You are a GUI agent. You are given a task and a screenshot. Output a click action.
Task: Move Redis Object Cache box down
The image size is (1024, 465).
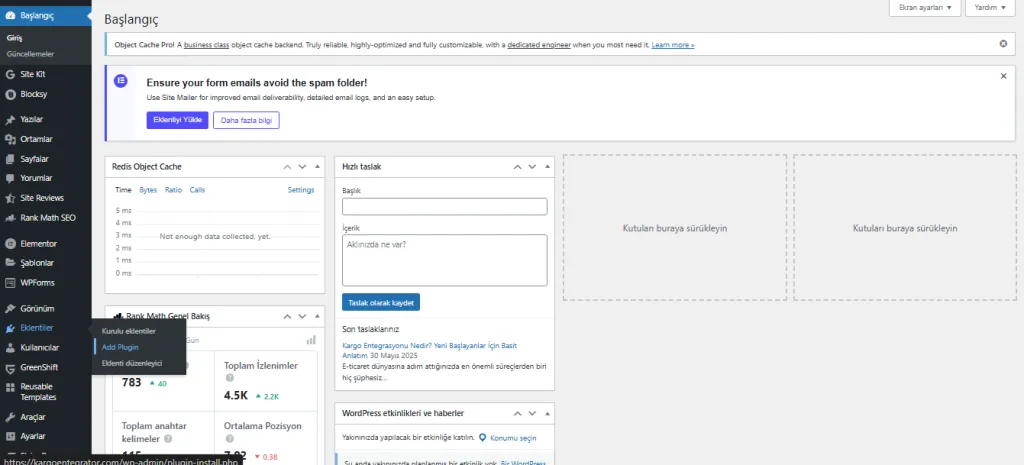tap(302, 167)
